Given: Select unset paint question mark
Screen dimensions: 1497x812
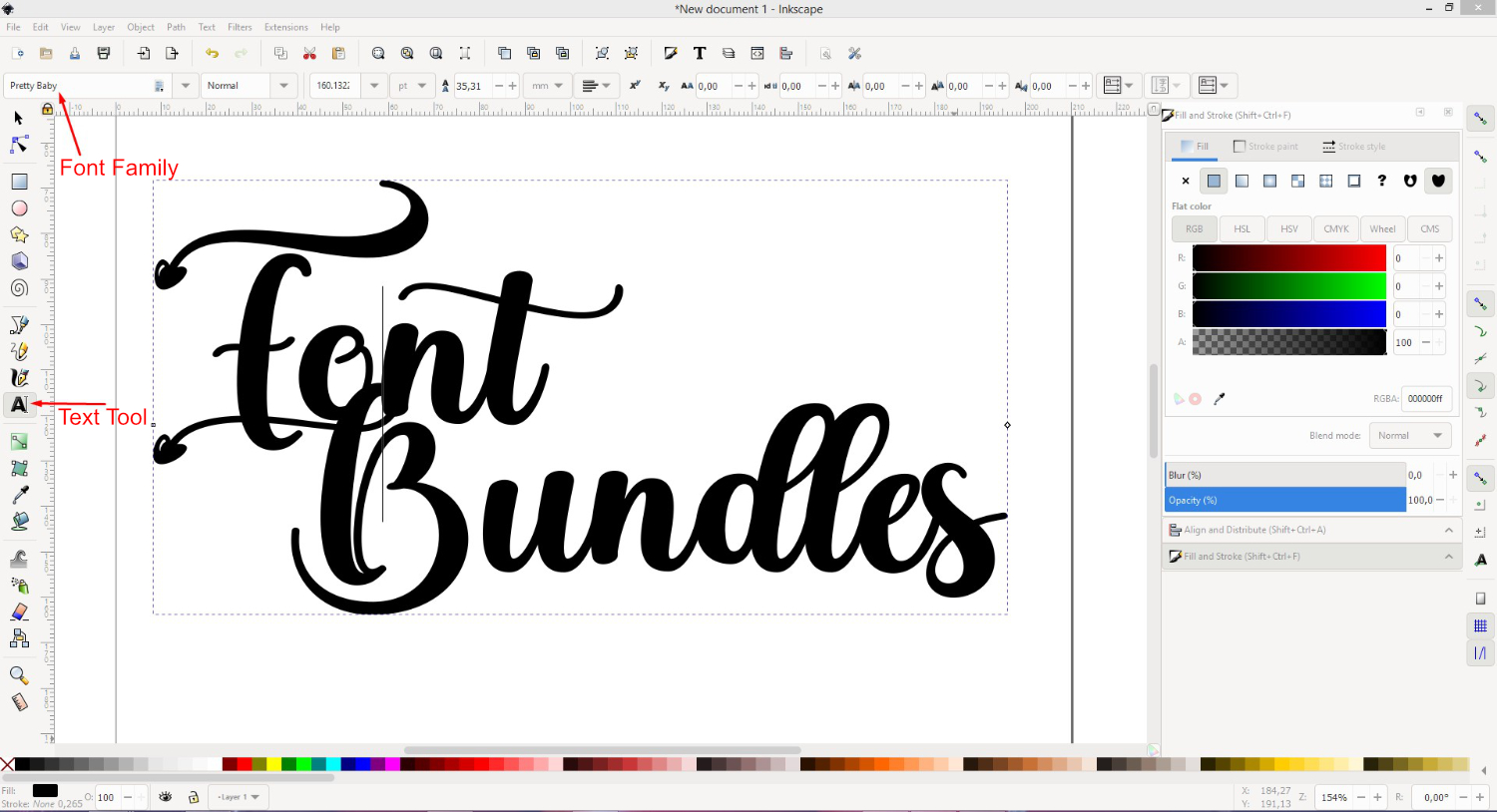Looking at the screenshot, I should [1381, 181].
